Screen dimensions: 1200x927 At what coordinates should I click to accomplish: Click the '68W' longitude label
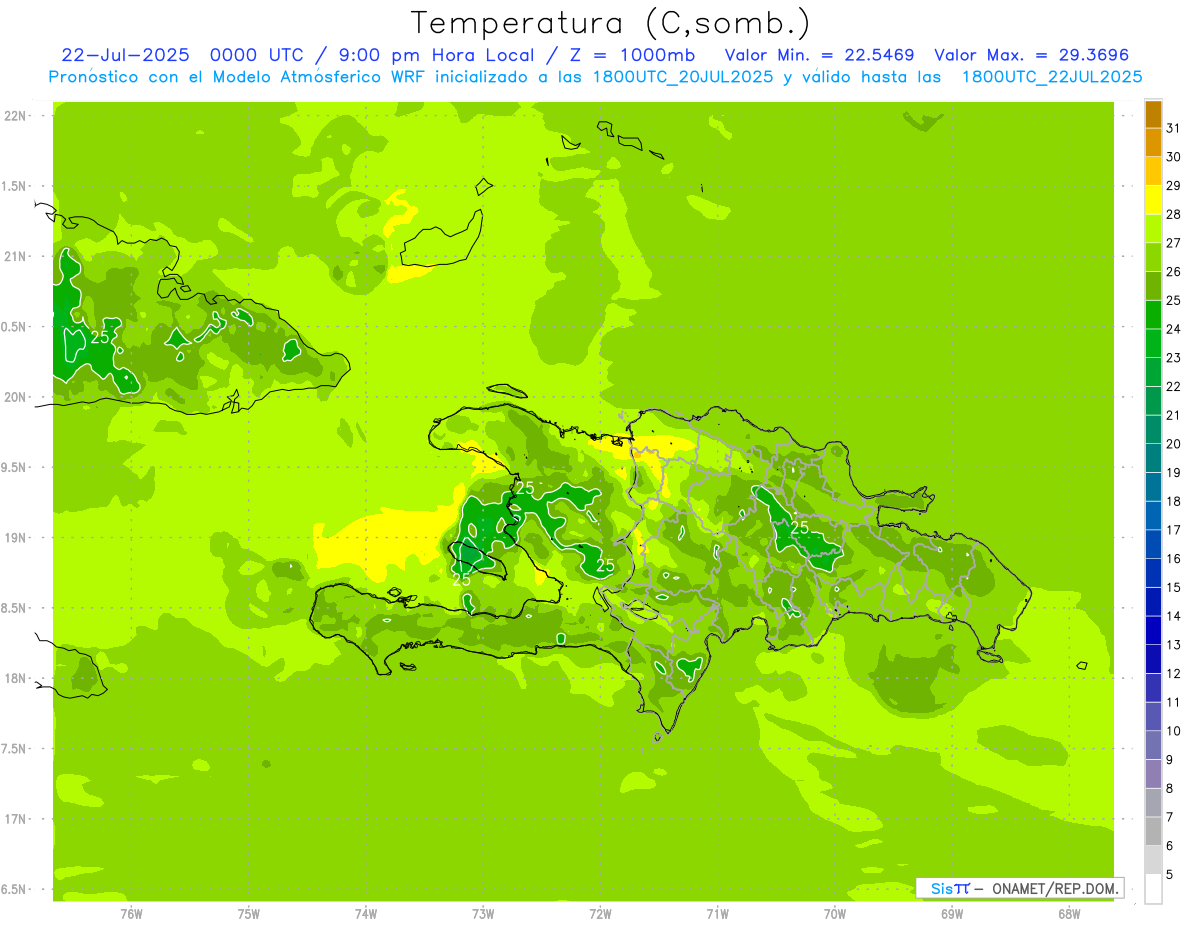point(1069,913)
